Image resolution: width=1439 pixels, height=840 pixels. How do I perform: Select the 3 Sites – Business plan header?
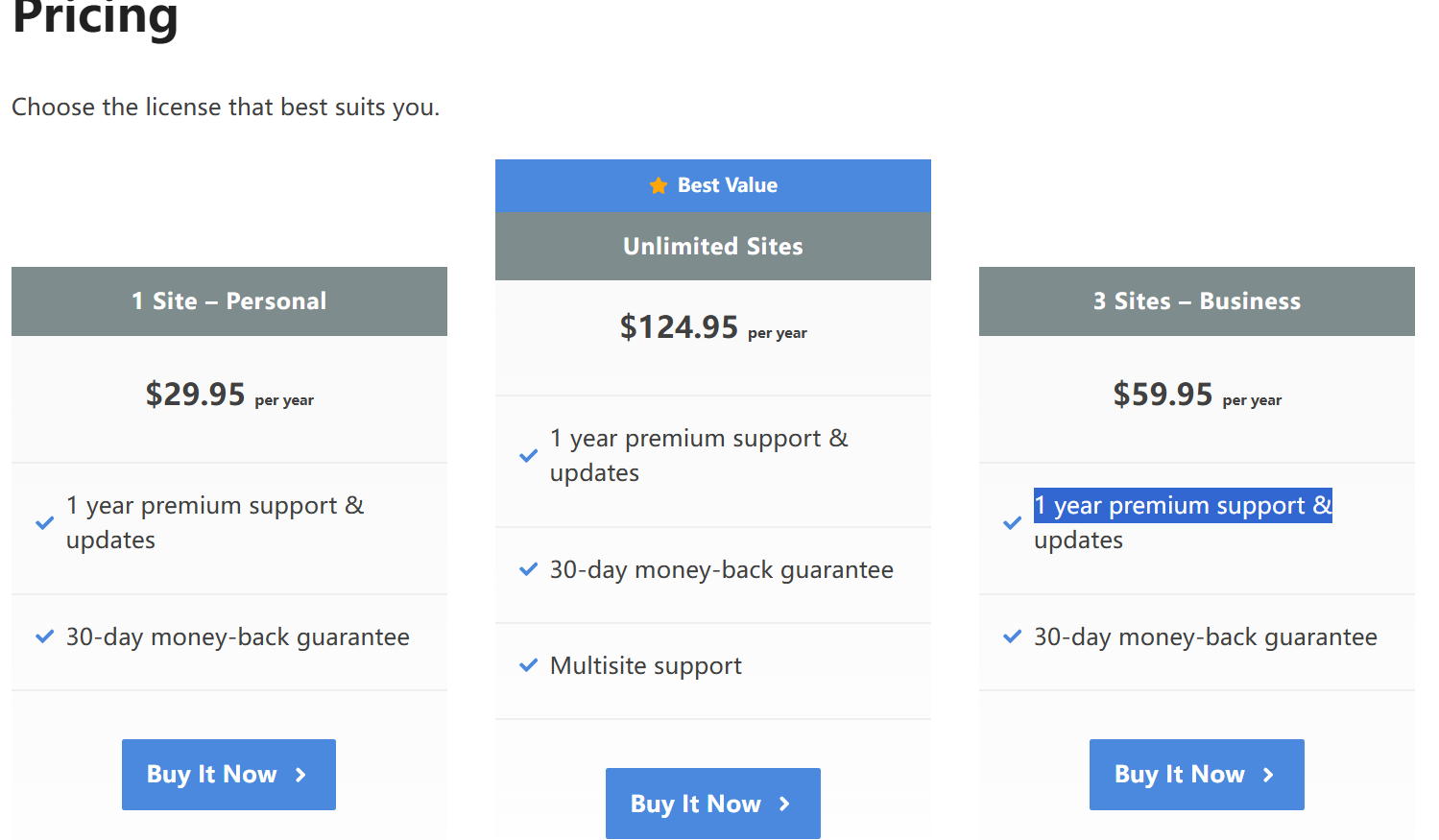[x=1197, y=301]
